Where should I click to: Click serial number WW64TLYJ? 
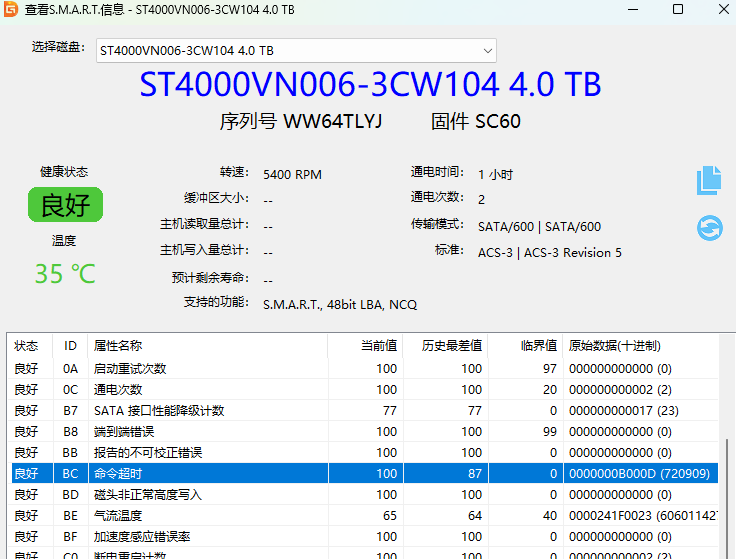pos(332,121)
